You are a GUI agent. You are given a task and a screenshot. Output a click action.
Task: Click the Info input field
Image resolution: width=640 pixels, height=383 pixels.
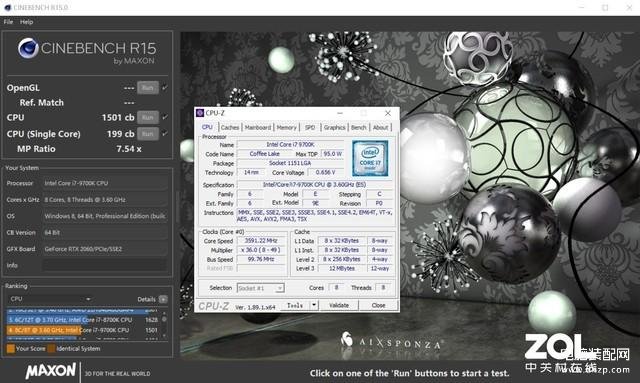[x=105, y=265]
